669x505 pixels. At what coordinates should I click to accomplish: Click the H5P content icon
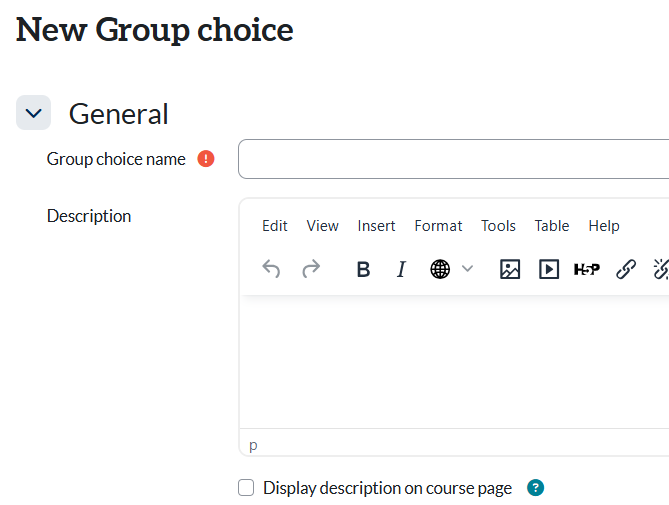tap(587, 269)
